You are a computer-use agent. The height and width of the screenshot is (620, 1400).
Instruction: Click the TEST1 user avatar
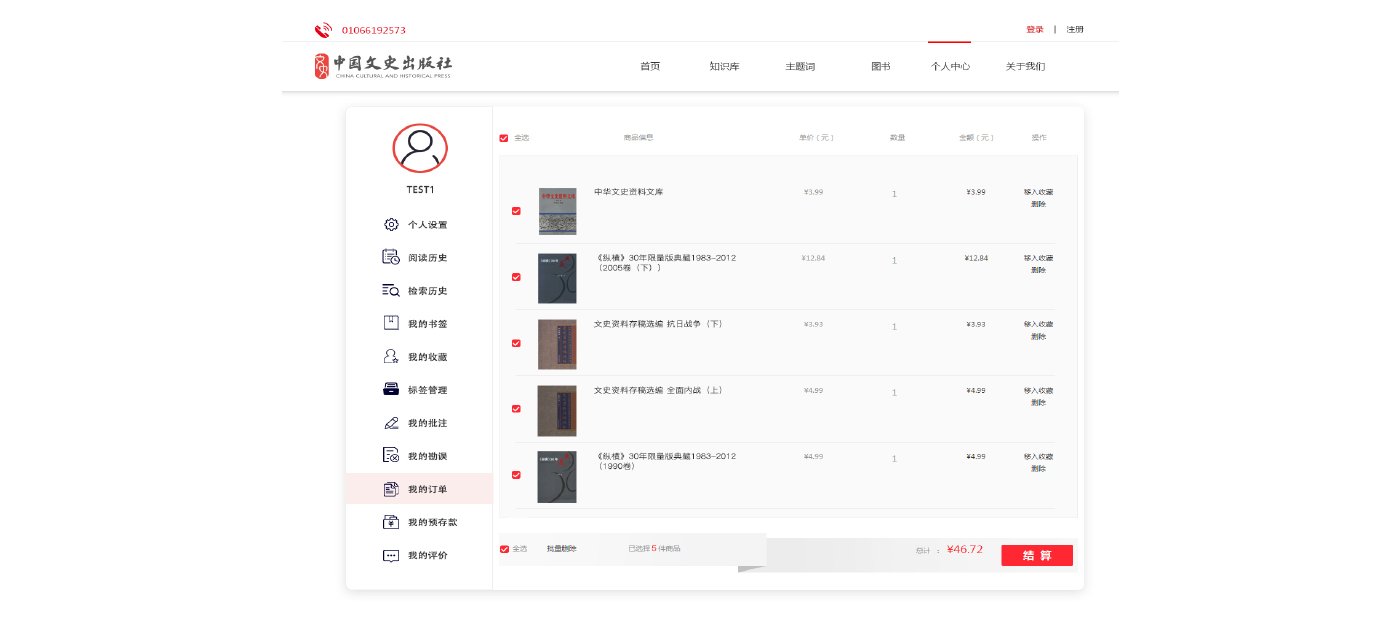click(420, 149)
